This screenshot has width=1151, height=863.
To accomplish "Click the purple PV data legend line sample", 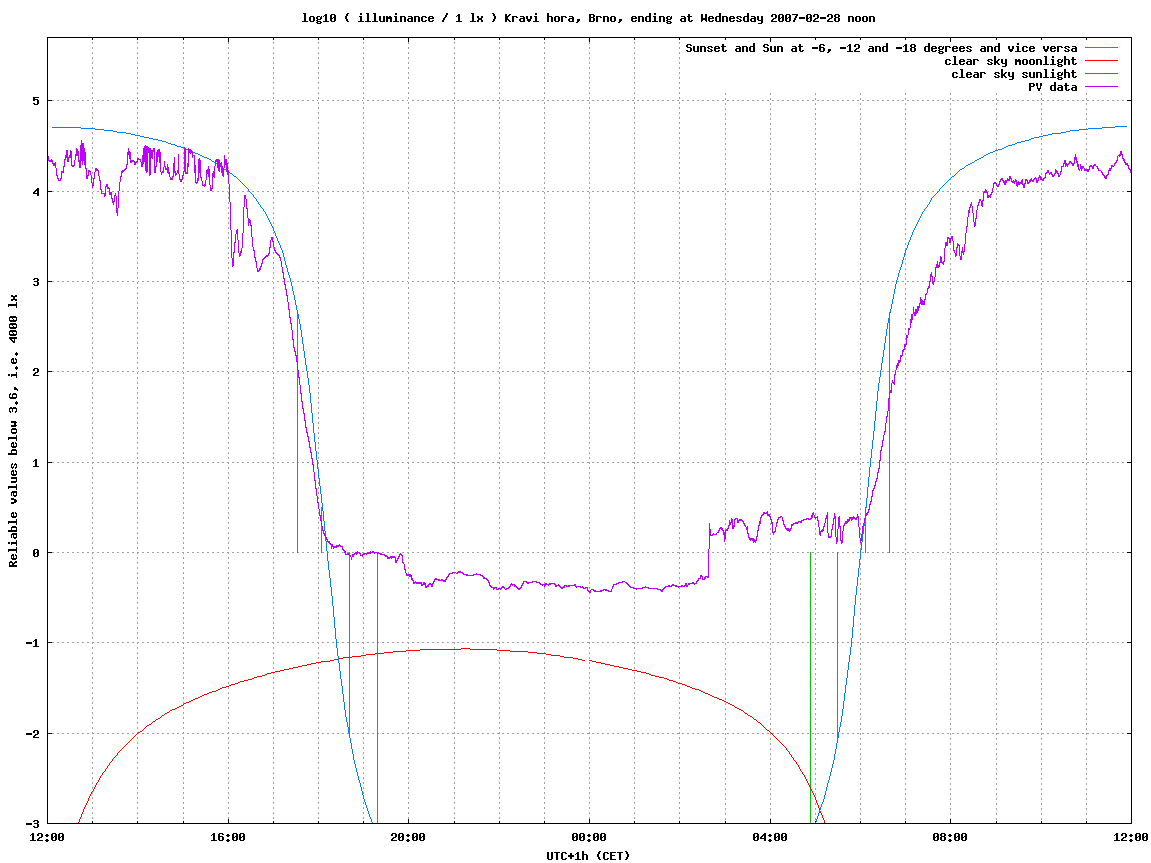I will [1101, 87].
